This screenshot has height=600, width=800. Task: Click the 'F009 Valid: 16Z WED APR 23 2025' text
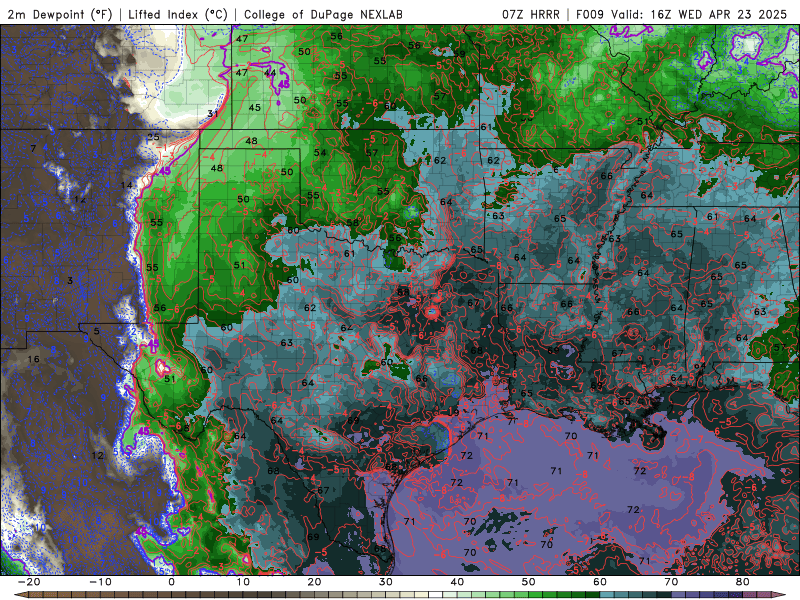682,14
